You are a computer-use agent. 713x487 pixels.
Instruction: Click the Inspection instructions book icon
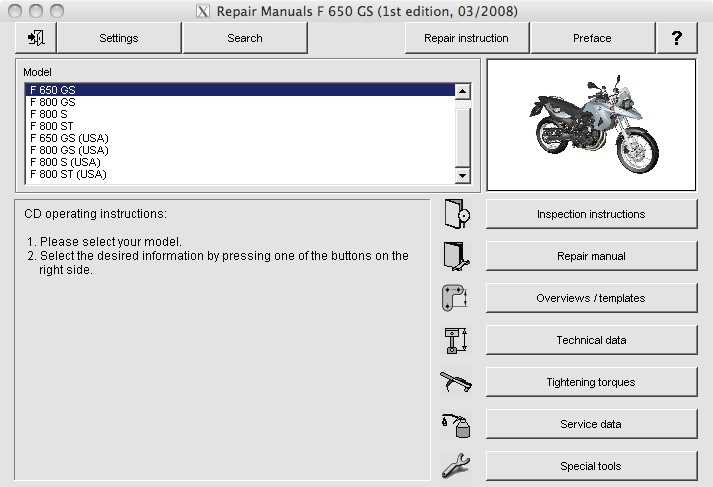[x=457, y=214]
